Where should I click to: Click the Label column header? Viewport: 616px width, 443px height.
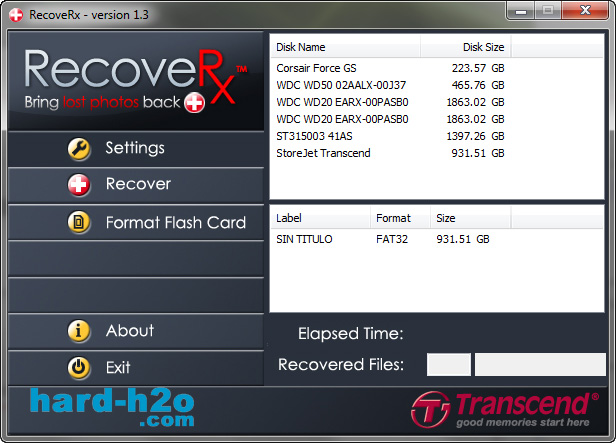coord(320,218)
